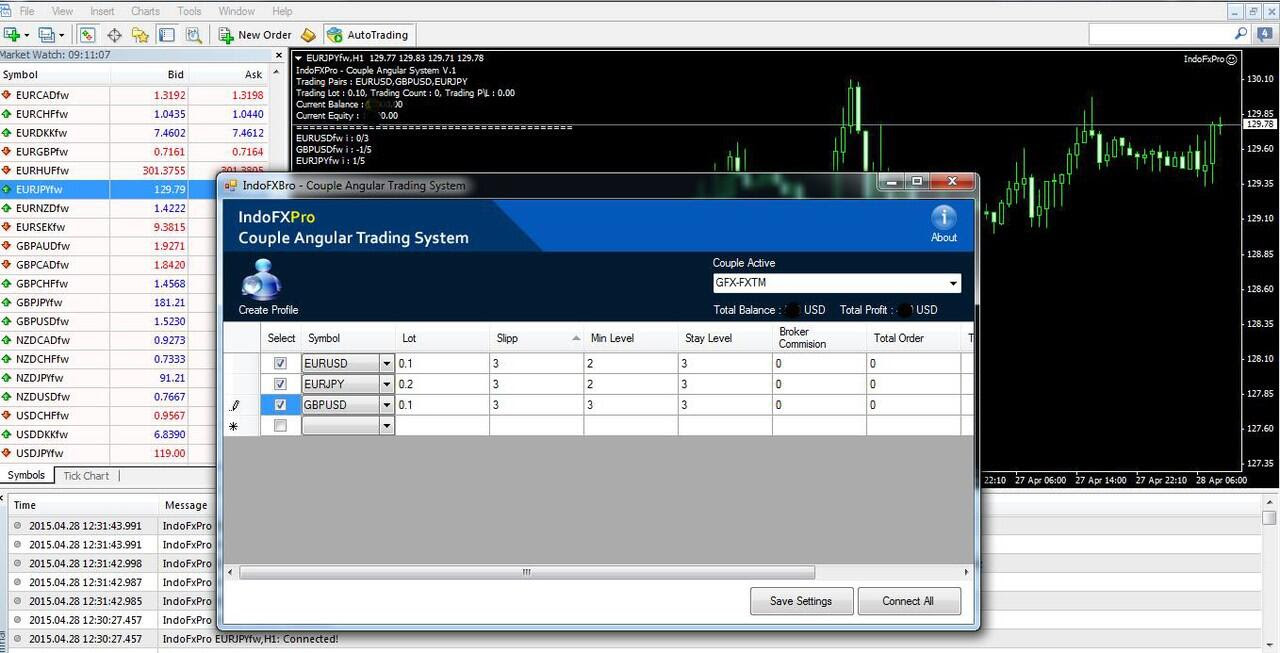Toggle the AutoTrading button

[x=368, y=35]
